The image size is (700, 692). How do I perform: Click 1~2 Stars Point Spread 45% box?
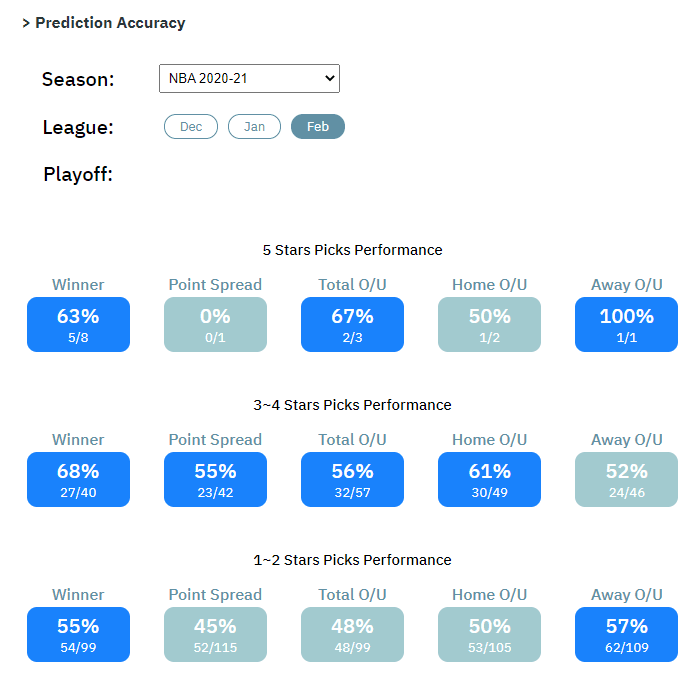(x=215, y=634)
